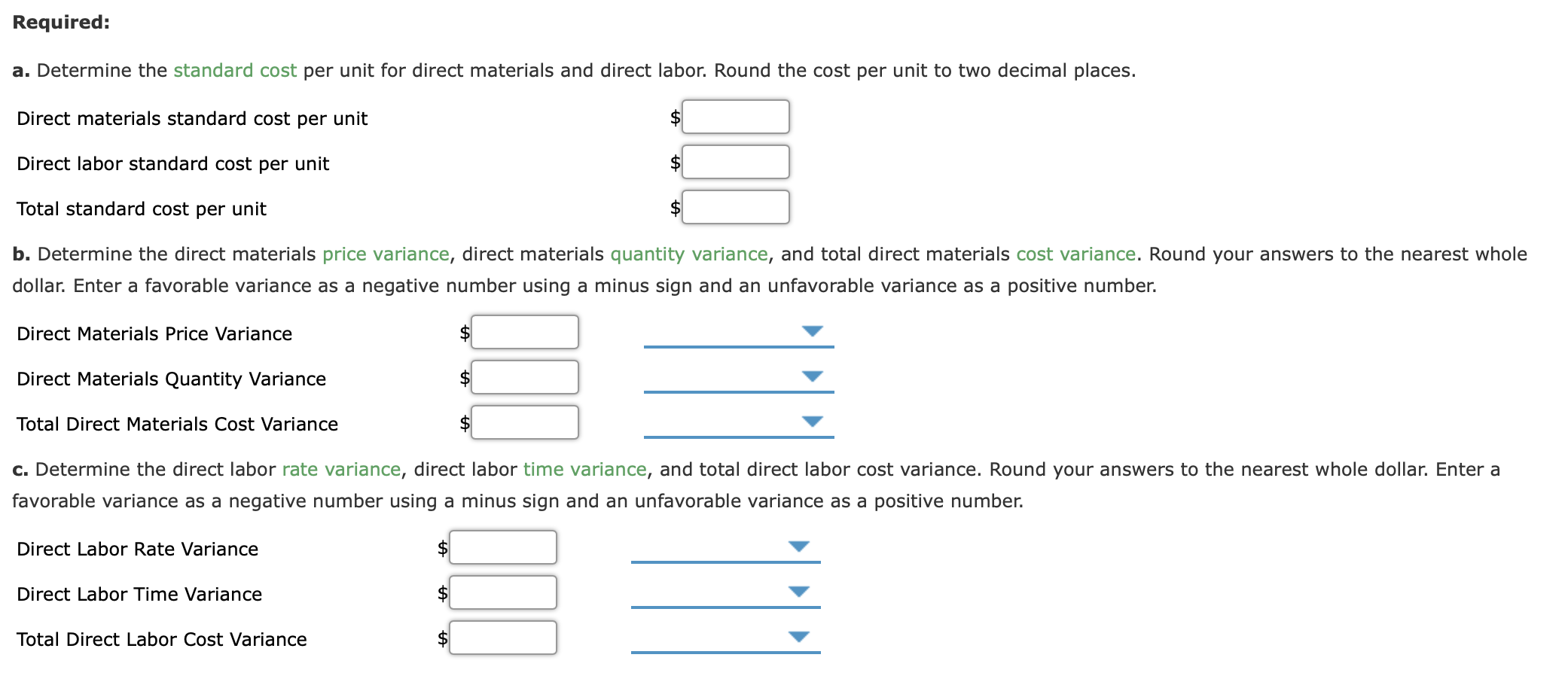Click the Direct materials standard cost input field
The height and width of the screenshot is (685, 1568).
click(734, 117)
